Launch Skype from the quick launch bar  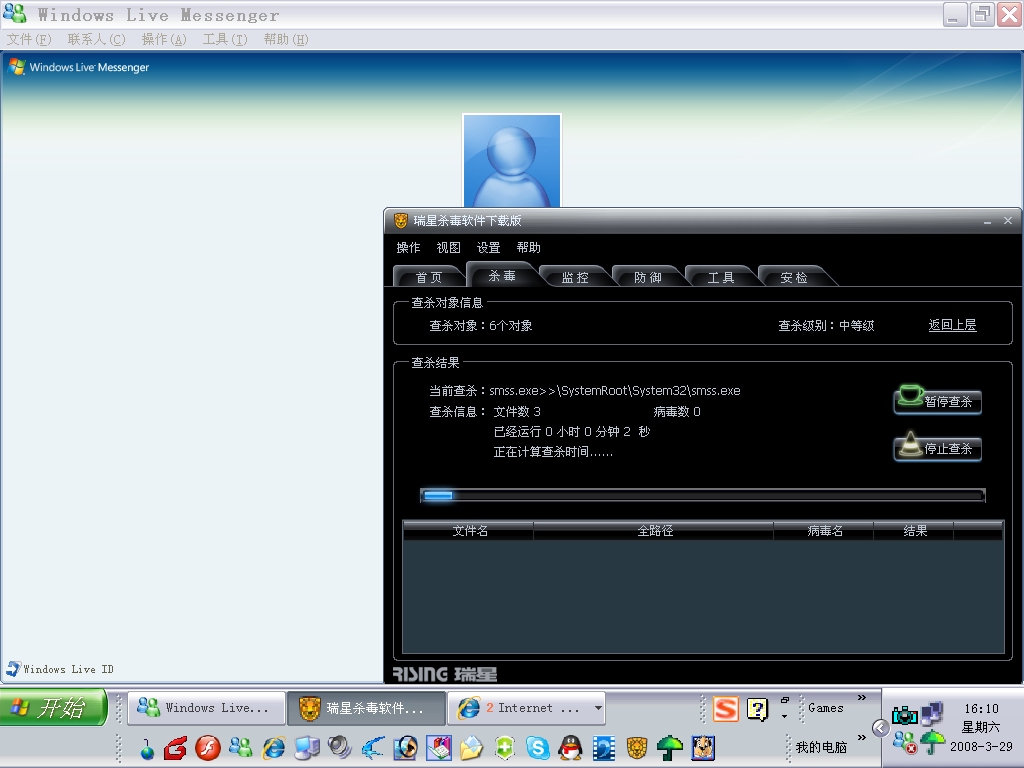click(x=537, y=748)
